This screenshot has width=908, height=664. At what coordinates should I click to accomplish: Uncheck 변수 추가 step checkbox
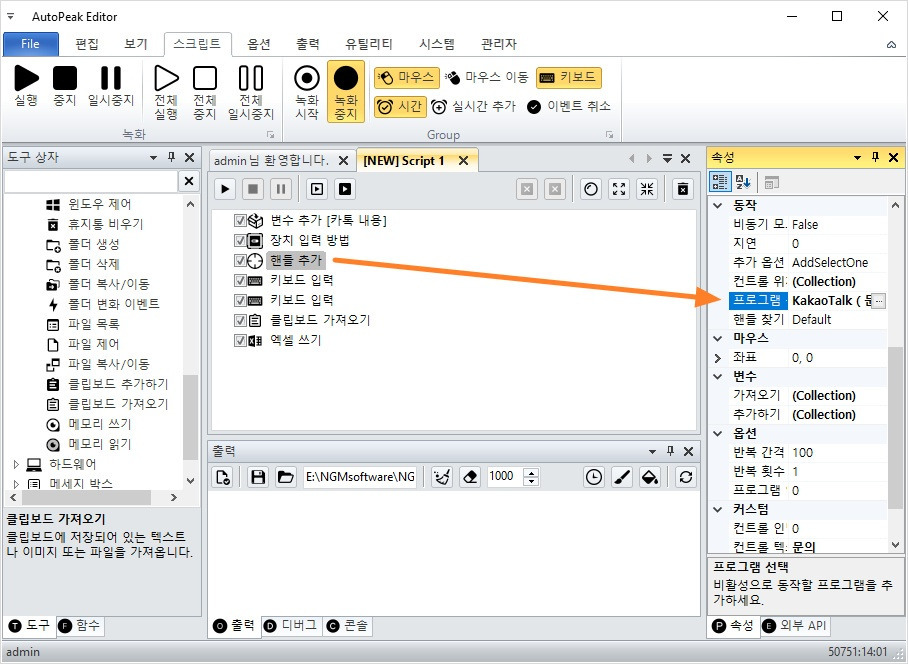240,221
